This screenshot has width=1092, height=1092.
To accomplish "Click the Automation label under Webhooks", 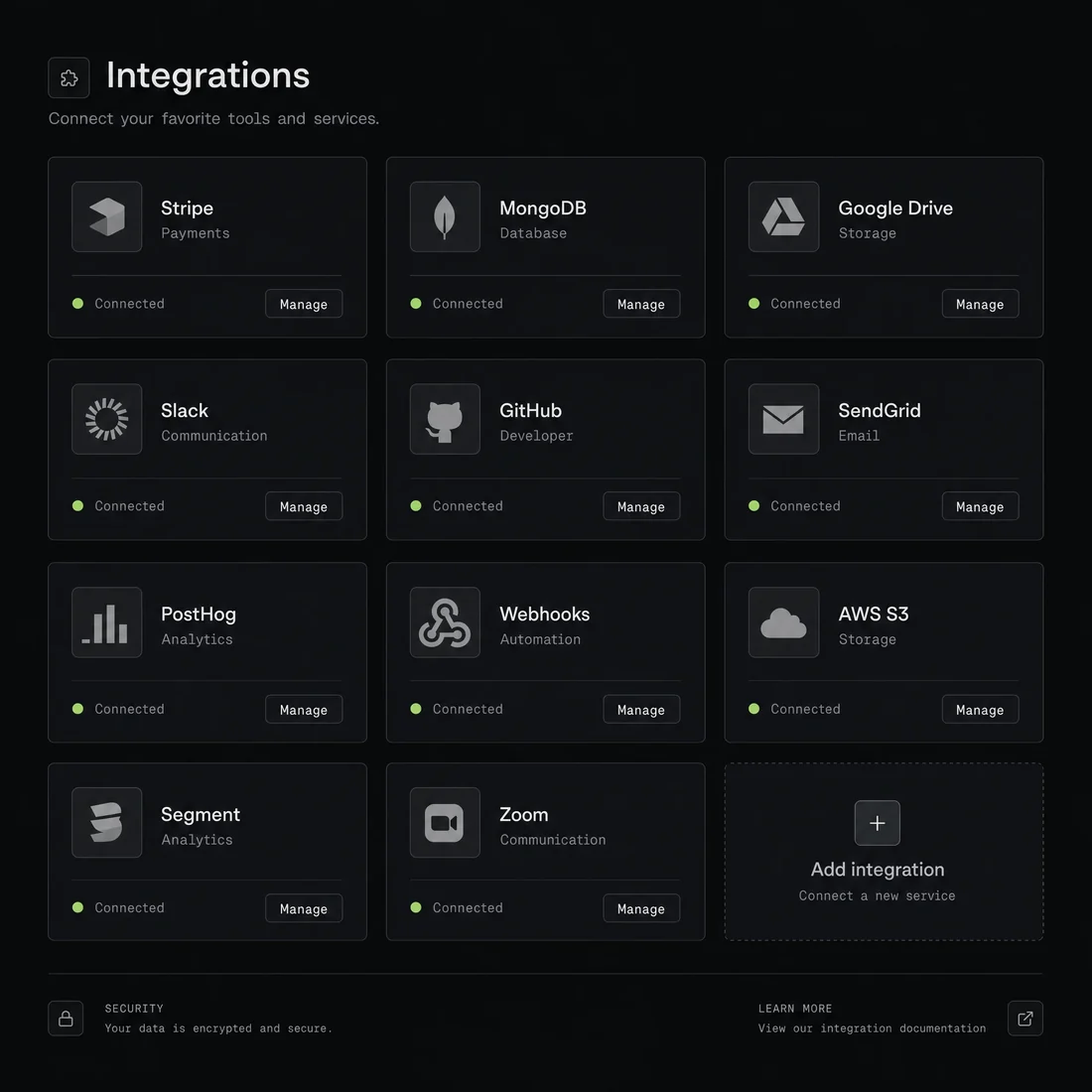I will (540, 639).
